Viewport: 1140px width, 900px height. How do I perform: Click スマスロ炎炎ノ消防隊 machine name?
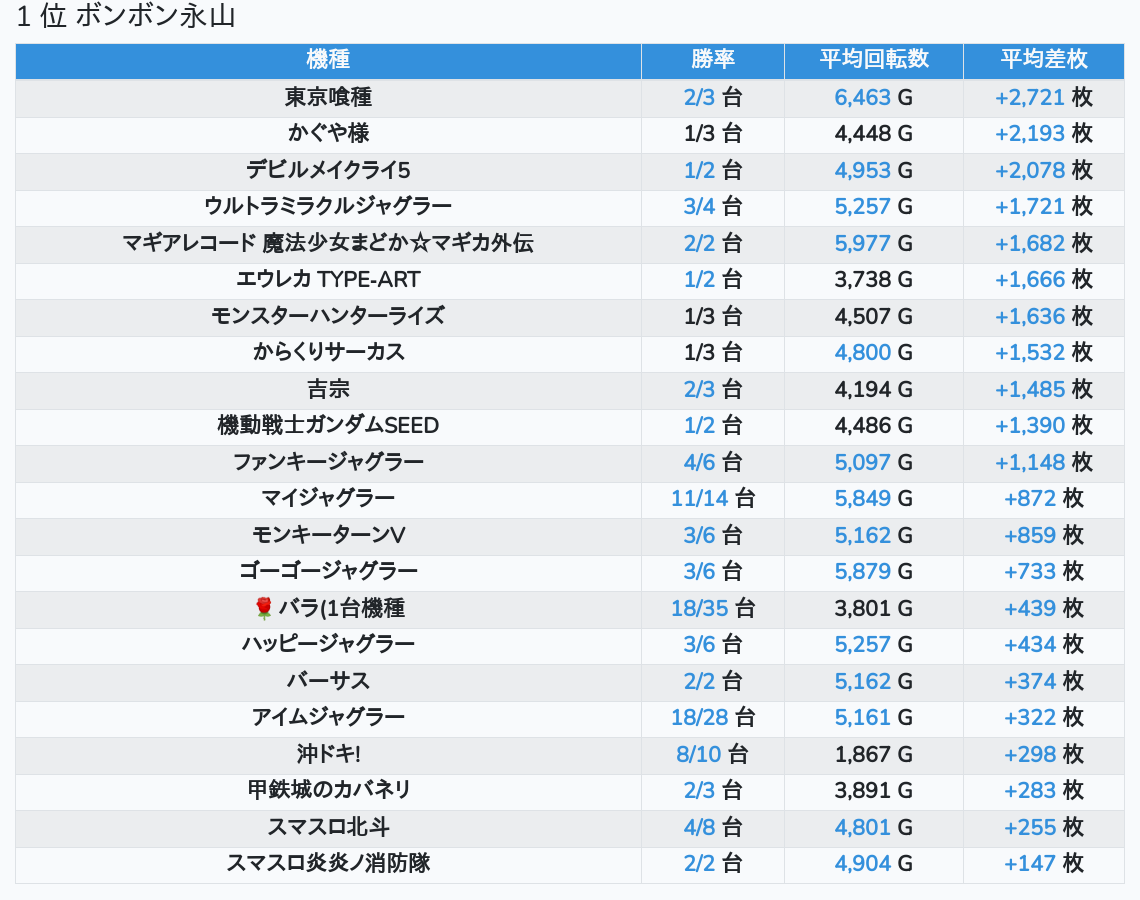(x=328, y=864)
